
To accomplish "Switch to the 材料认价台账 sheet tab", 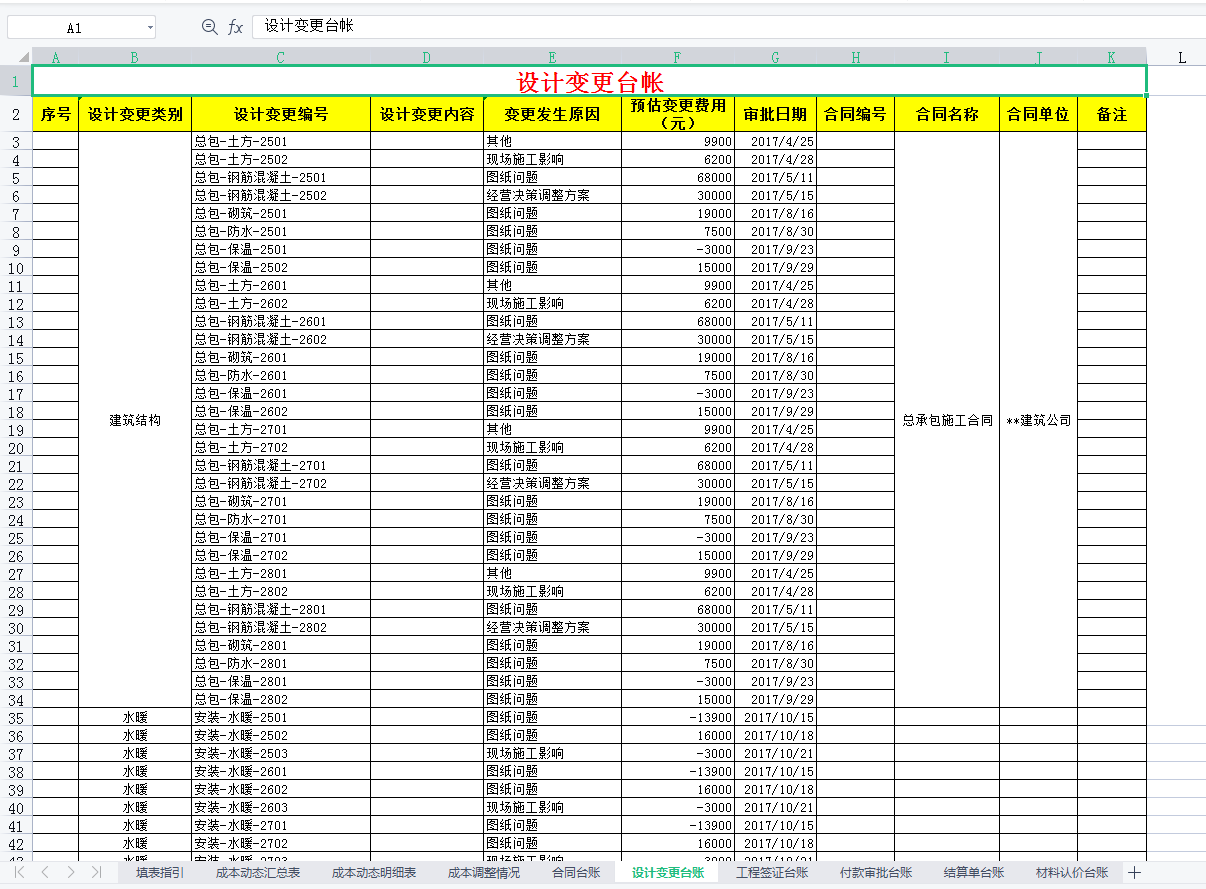I will [x=1072, y=872].
